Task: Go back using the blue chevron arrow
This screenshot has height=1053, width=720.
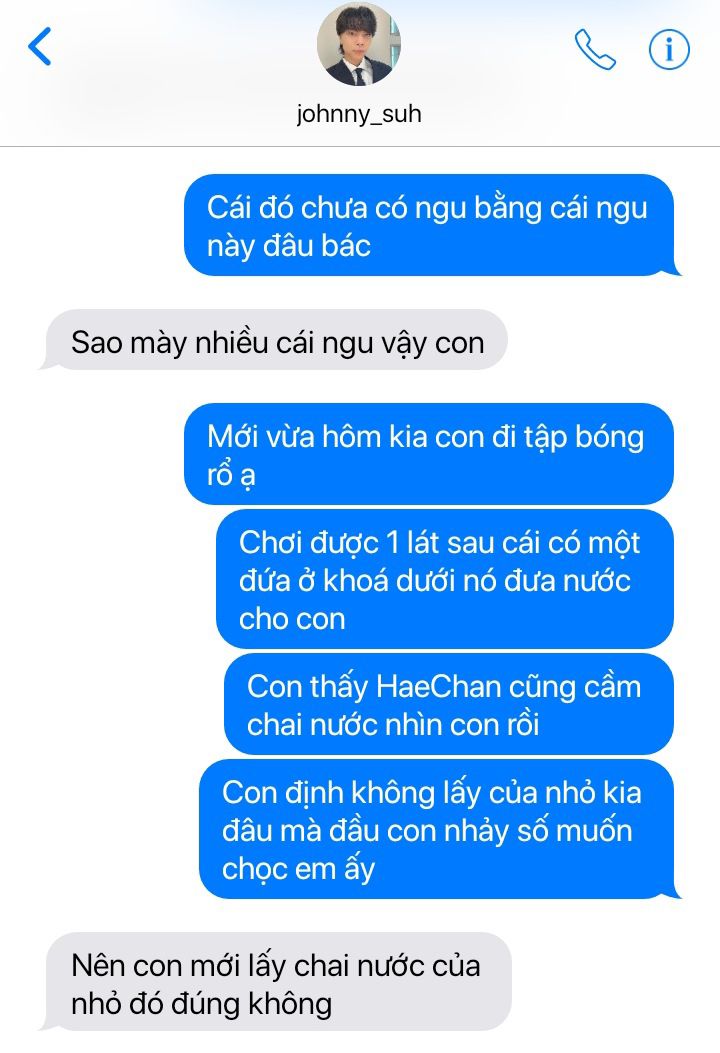Action: [40, 46]
